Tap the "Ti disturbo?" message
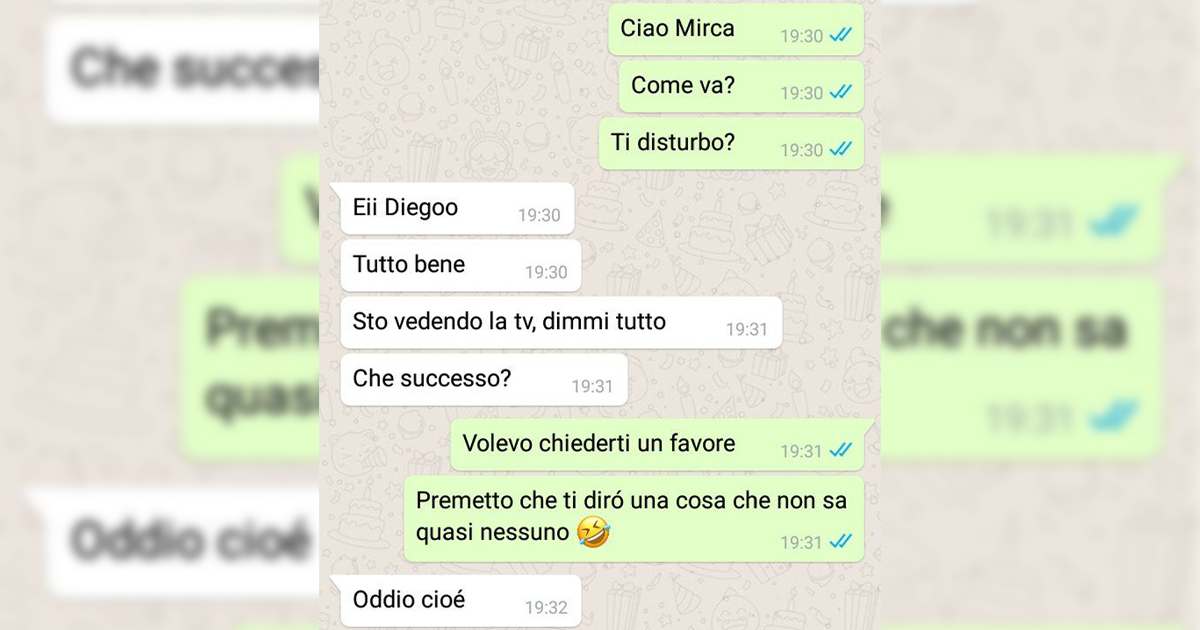The image size is (1200, 630). click(x=731, y=144)
